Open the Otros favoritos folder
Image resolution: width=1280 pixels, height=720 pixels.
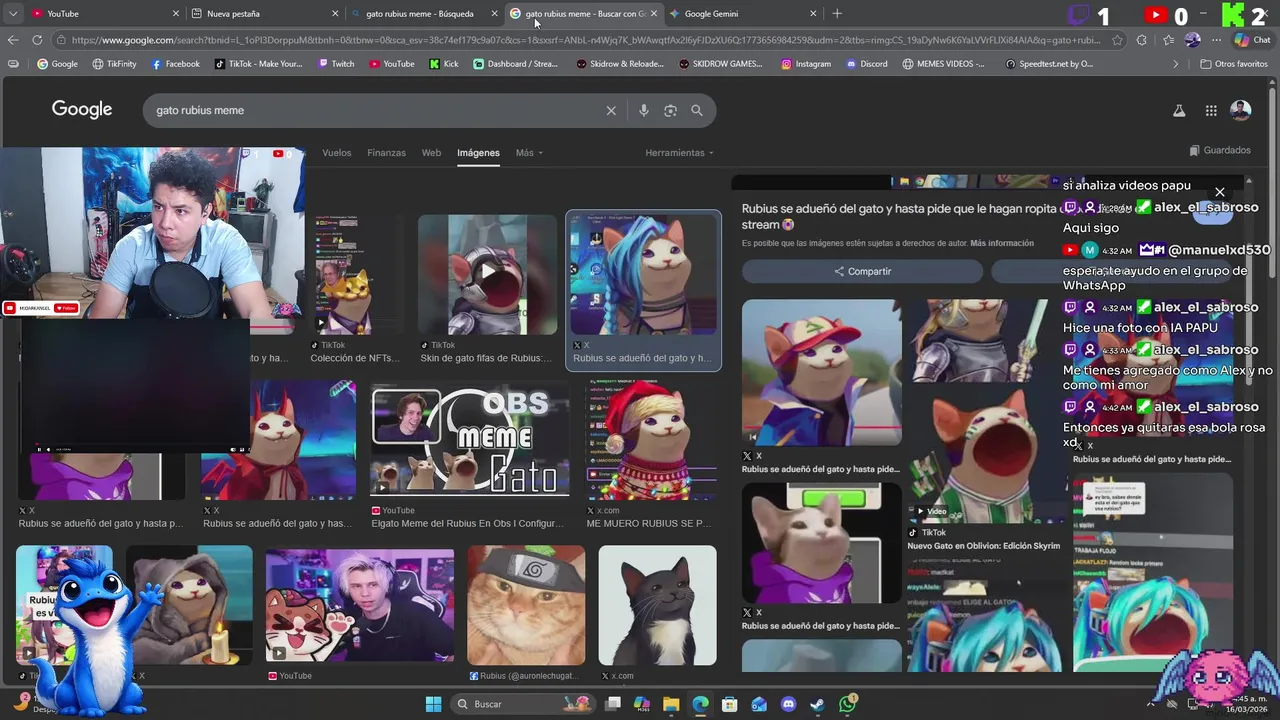coord(1234,64)
